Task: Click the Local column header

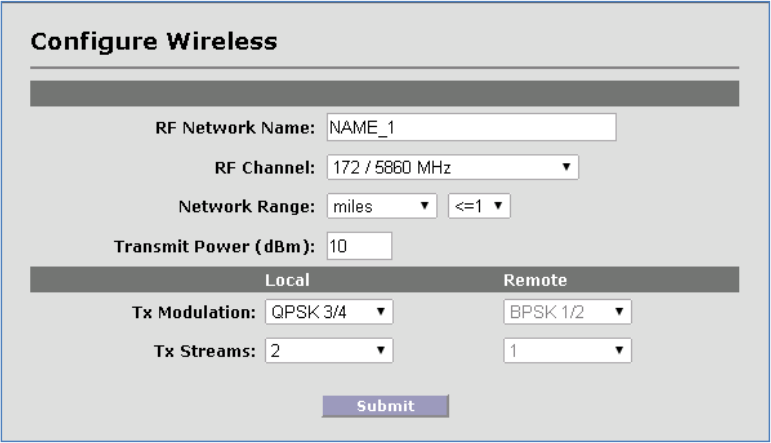Action: [286, 279]
